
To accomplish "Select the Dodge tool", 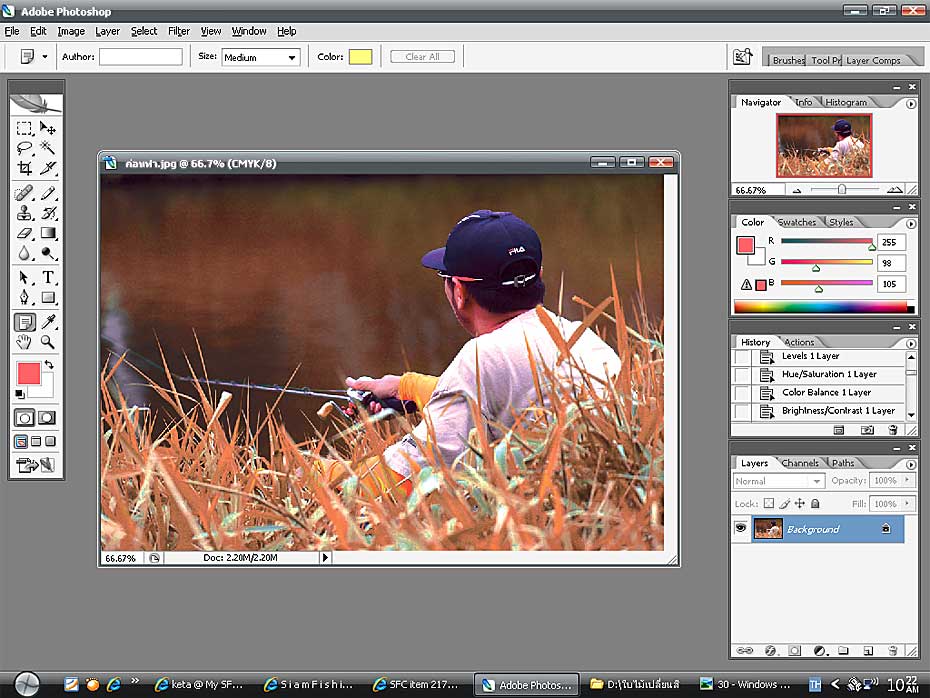I will [x=48, y=253].
